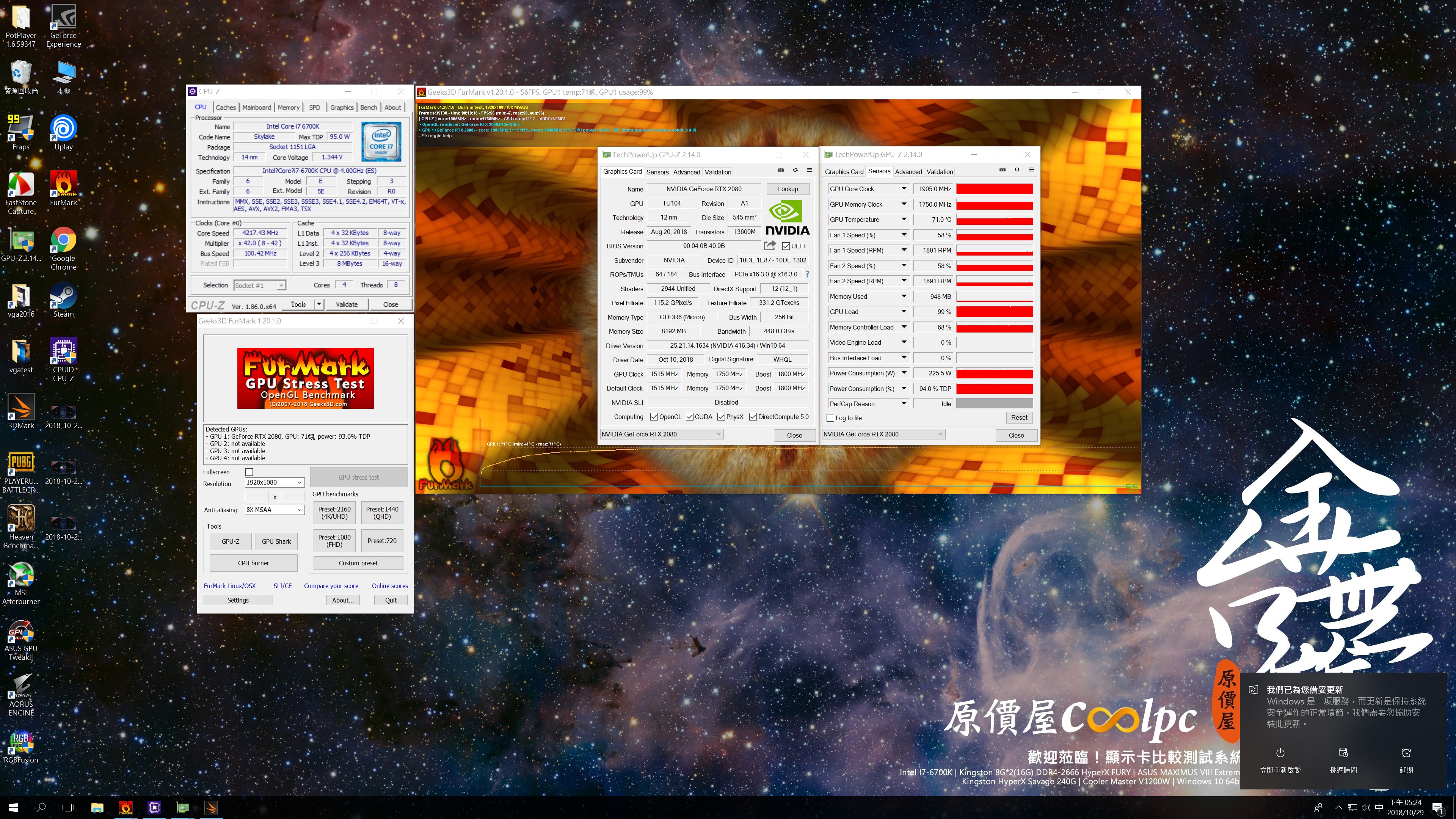Click camera icon in GPU-Z Graphics Card window

click(x=781, y=169)
